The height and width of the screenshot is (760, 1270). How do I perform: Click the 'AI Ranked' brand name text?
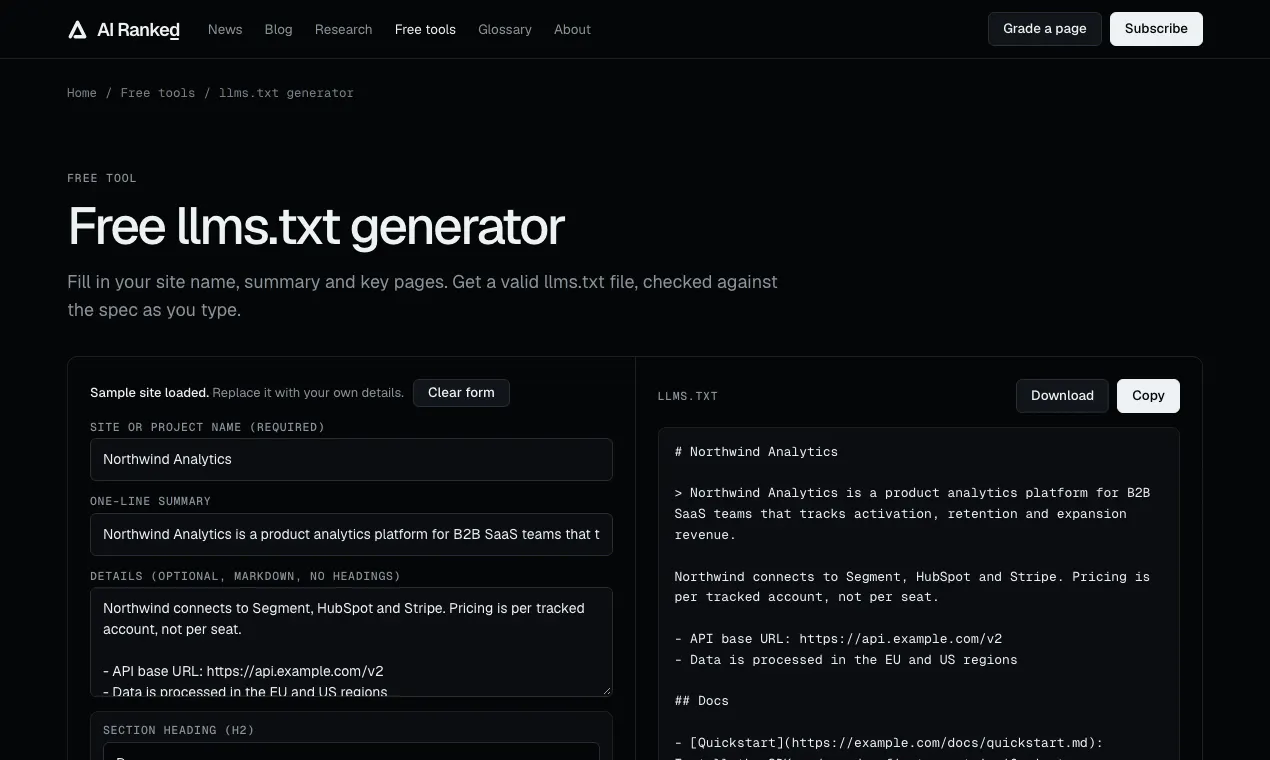tap(138, 30)
